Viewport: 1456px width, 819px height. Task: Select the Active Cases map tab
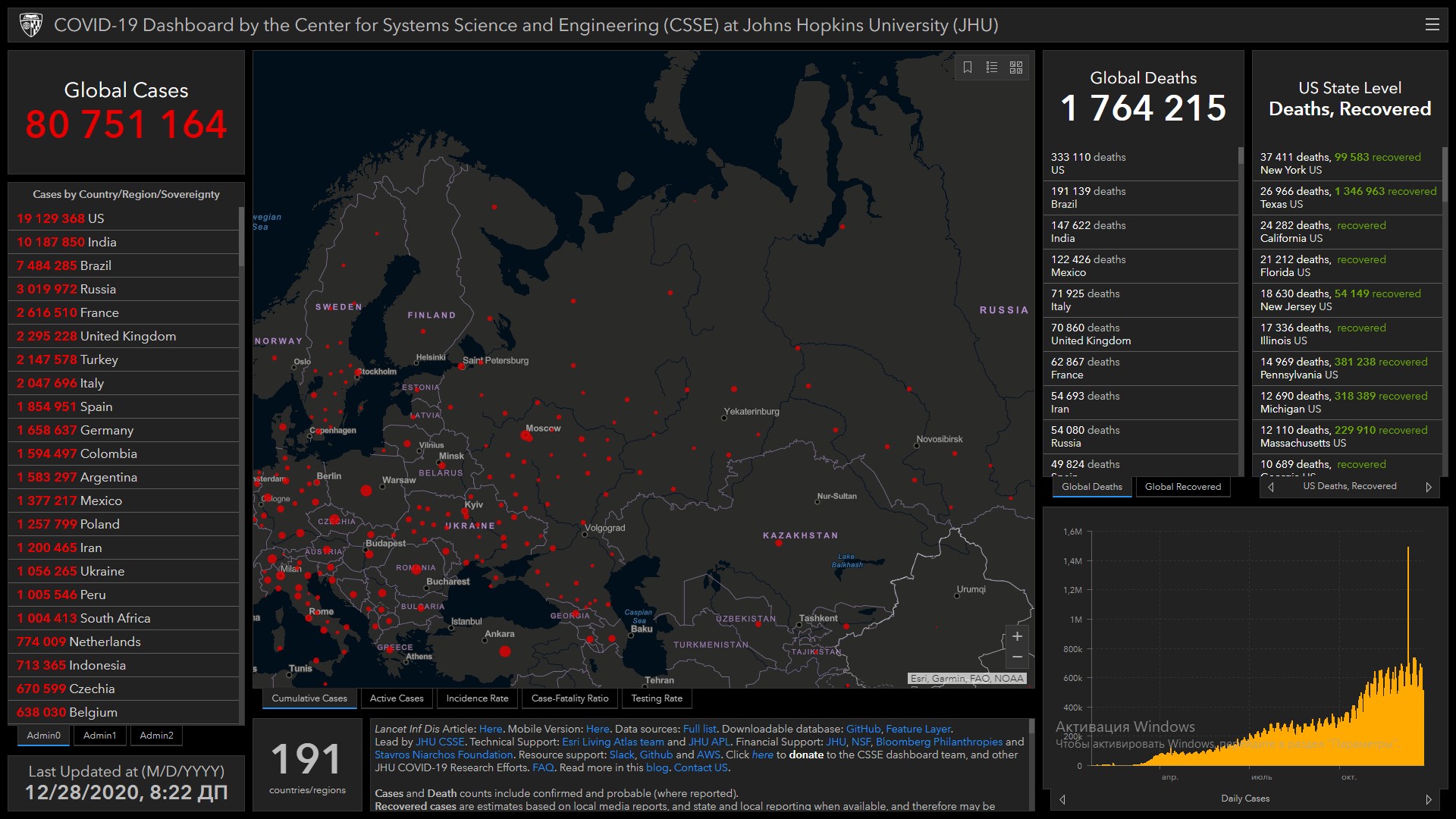397,698
